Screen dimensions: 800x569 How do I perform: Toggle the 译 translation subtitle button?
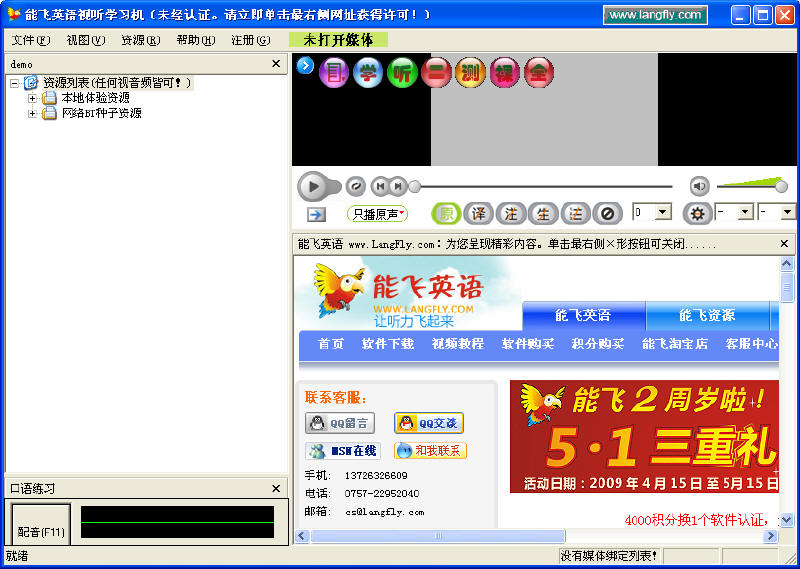pyautogui.click(x=479, y=214)
